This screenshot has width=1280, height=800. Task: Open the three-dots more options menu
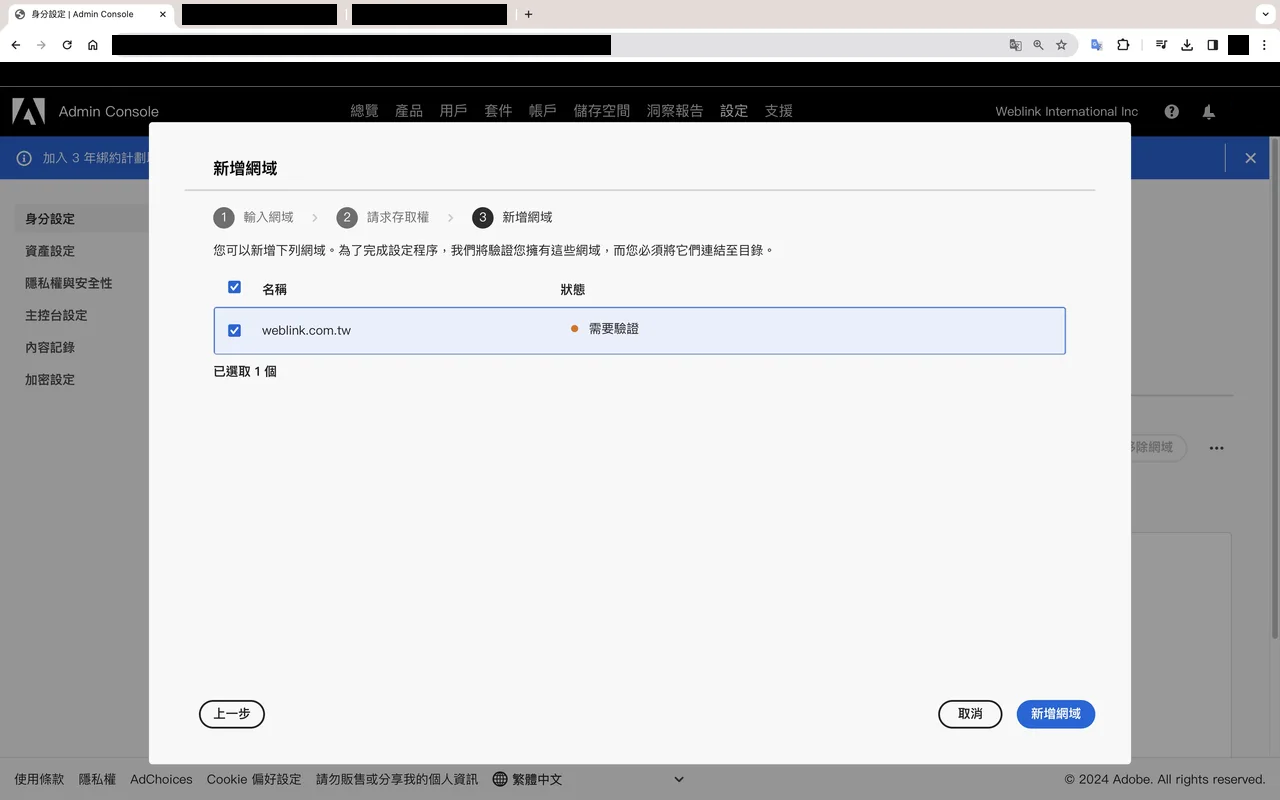1216,448
